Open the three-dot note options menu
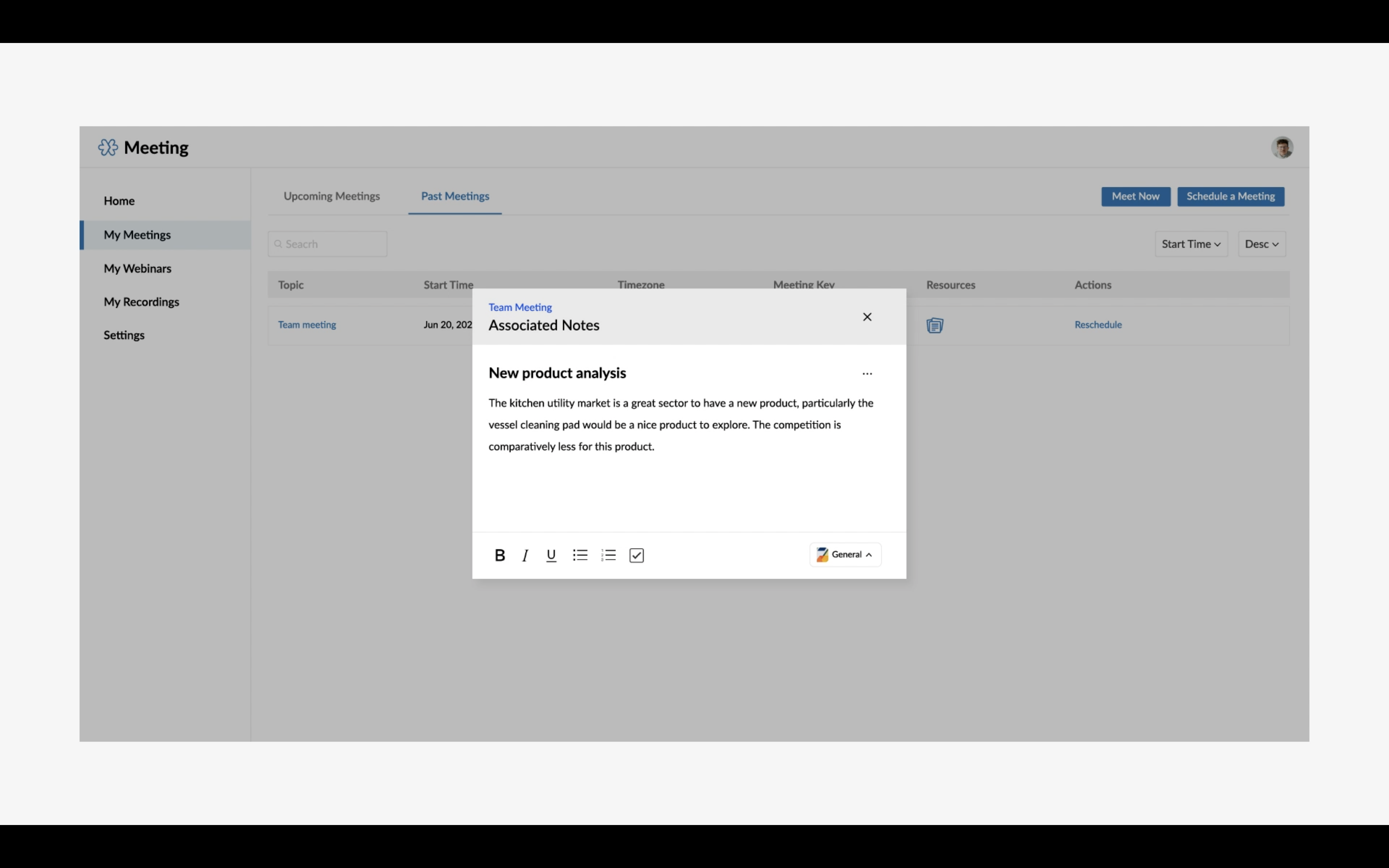Screen dimensions: 1389x868 [867, 374]
